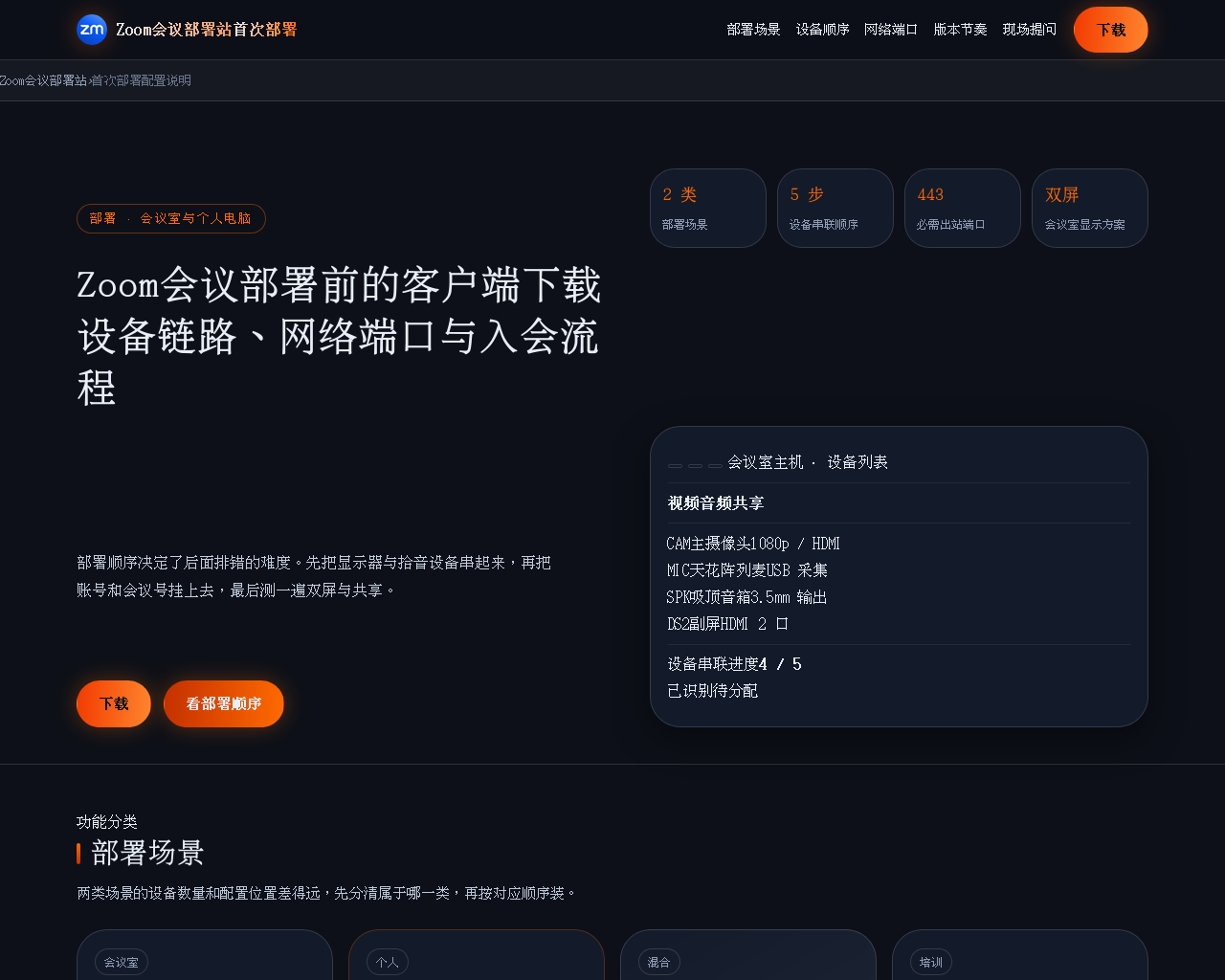
Task: Click the "部署 · 会议室与个人电脑" pill badge
Action: 171,218
